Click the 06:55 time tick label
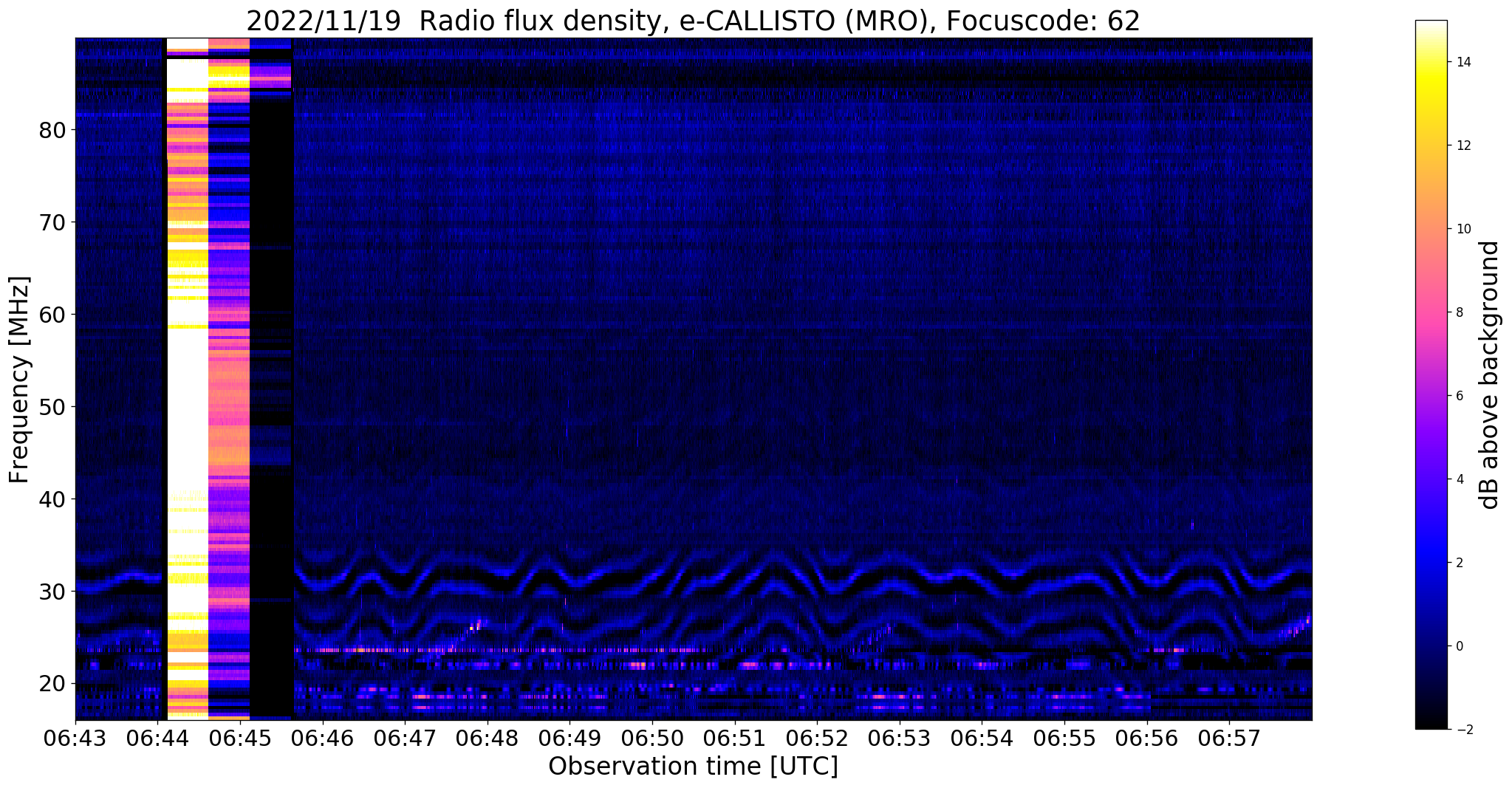 (x=1064, y=737)
